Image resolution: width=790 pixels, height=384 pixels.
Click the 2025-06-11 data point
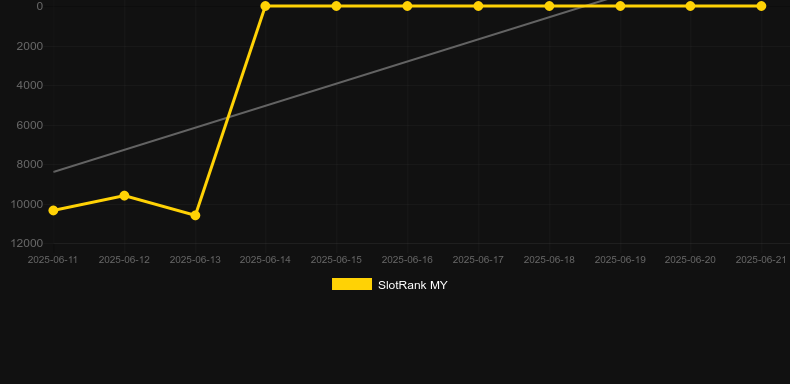click(53, 210)
